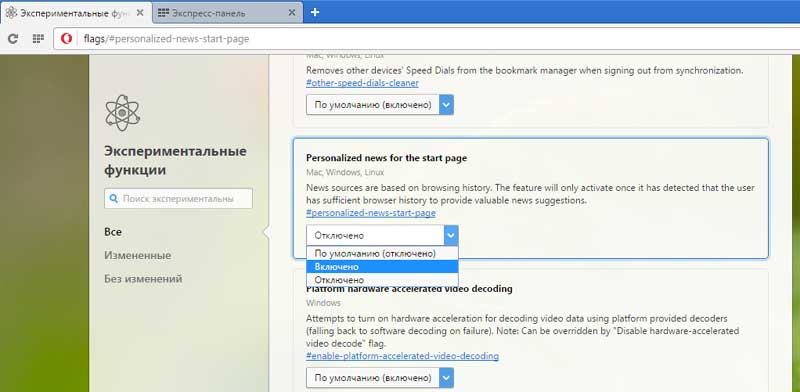Image resolution: width=800 pixels, height=392 pixels.
Task: Choose Отключено in the dropdown list
Action: 382,280
